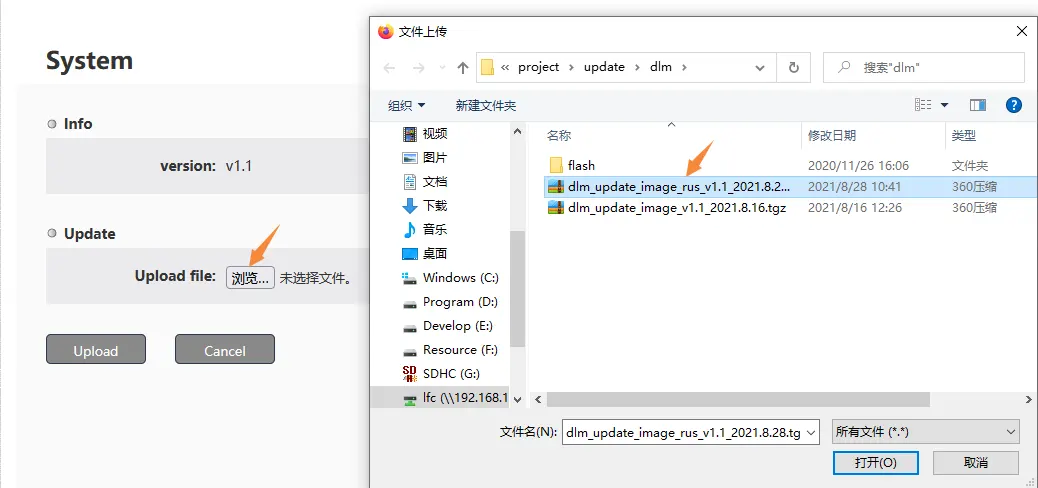Click 2020/11/26 16:06 date cell
1038x488 pixels.
pos(858,166)
